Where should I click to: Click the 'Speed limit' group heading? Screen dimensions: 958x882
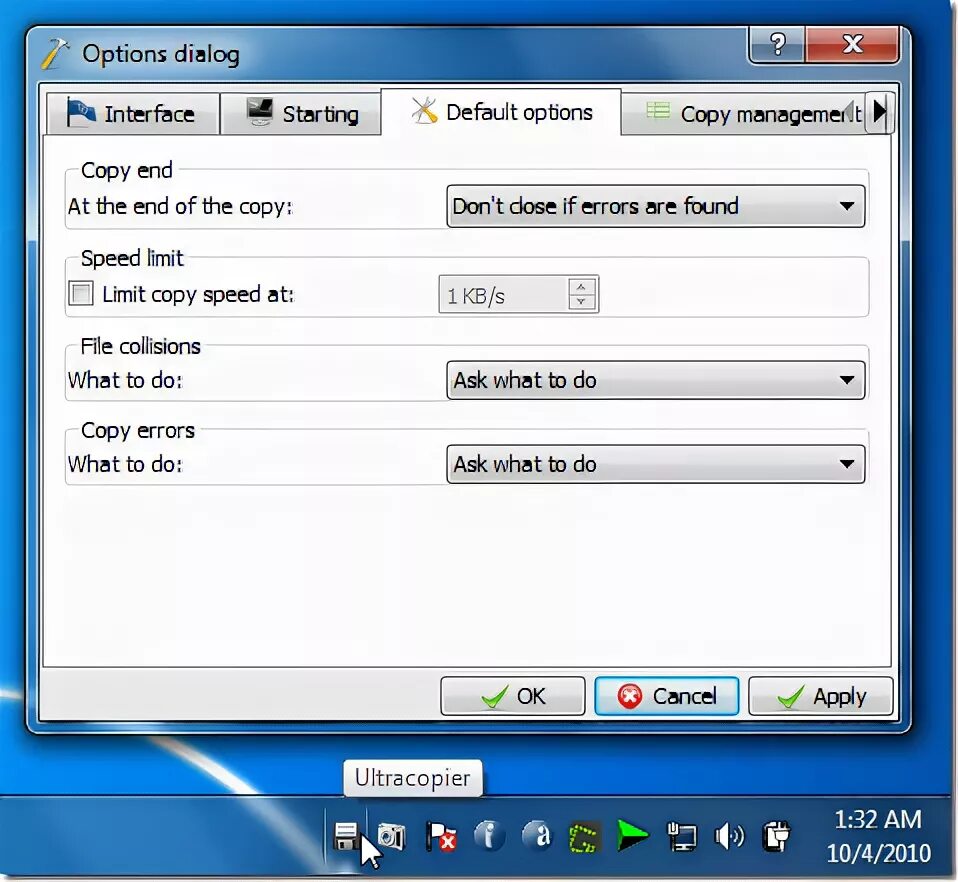[132, 258]
